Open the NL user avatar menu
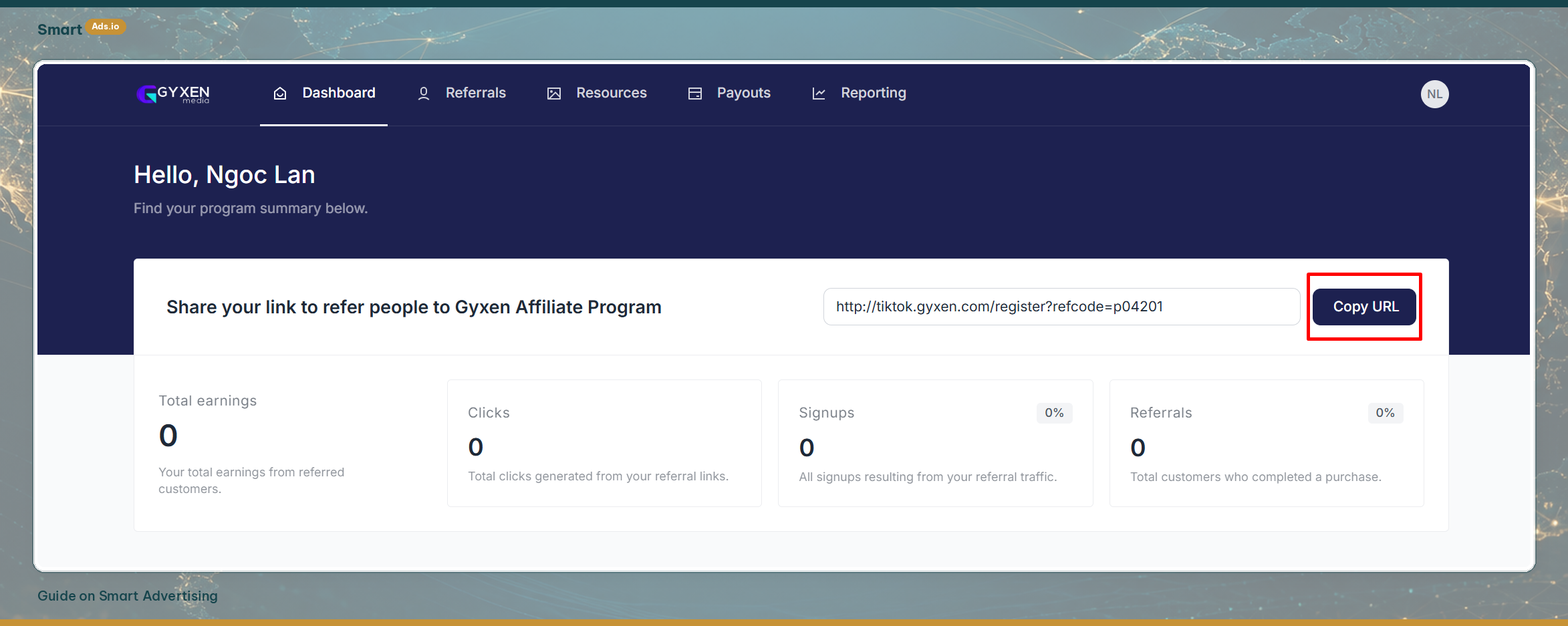The height and width of the screenshot is (626, 1568). (1434, 94)
